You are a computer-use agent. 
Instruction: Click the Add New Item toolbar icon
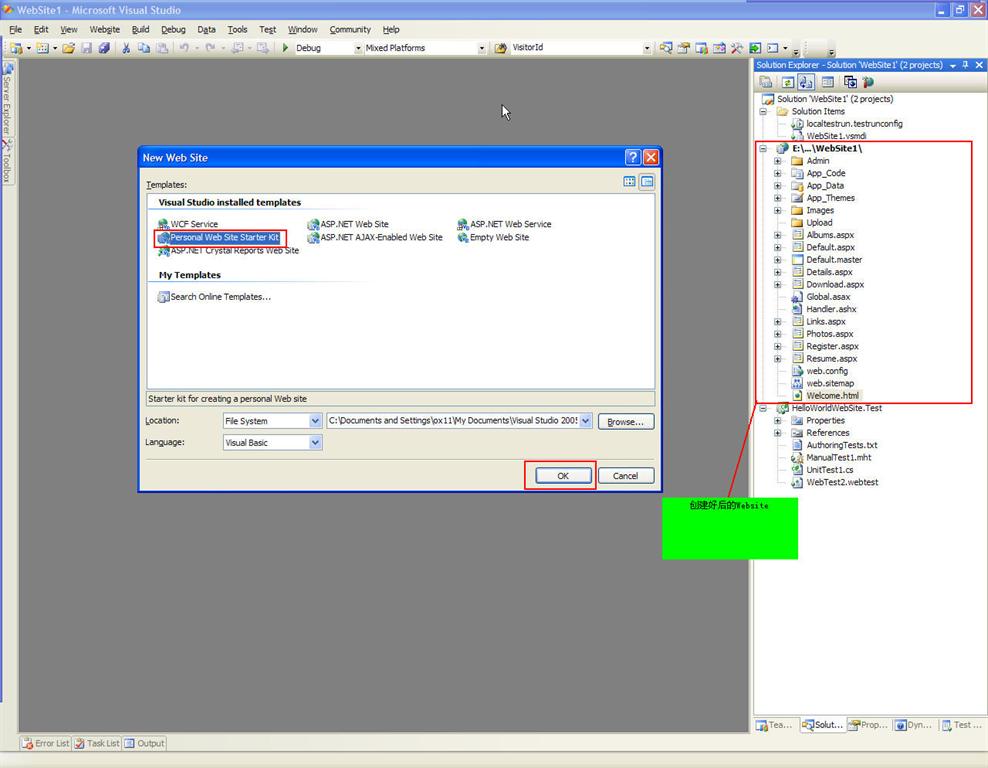[42, 48]
